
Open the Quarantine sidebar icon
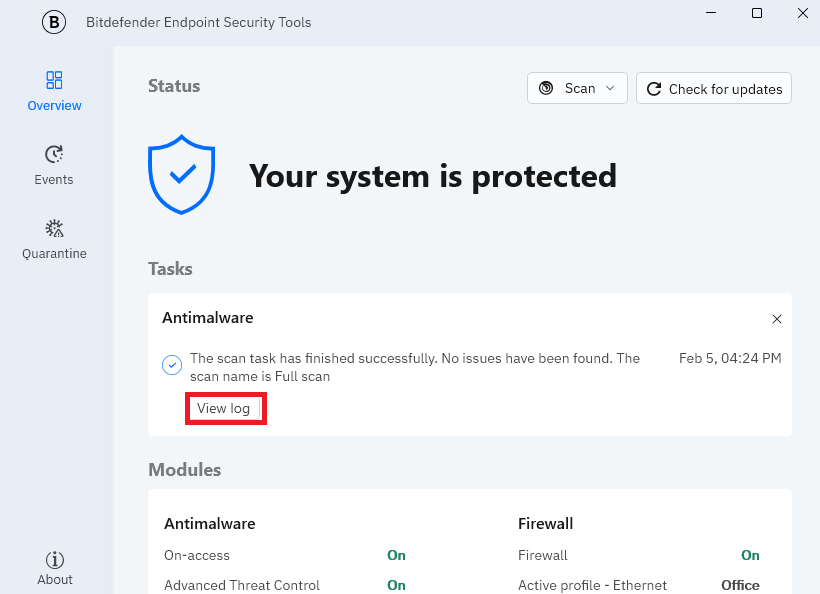click(x=54, y=228)
